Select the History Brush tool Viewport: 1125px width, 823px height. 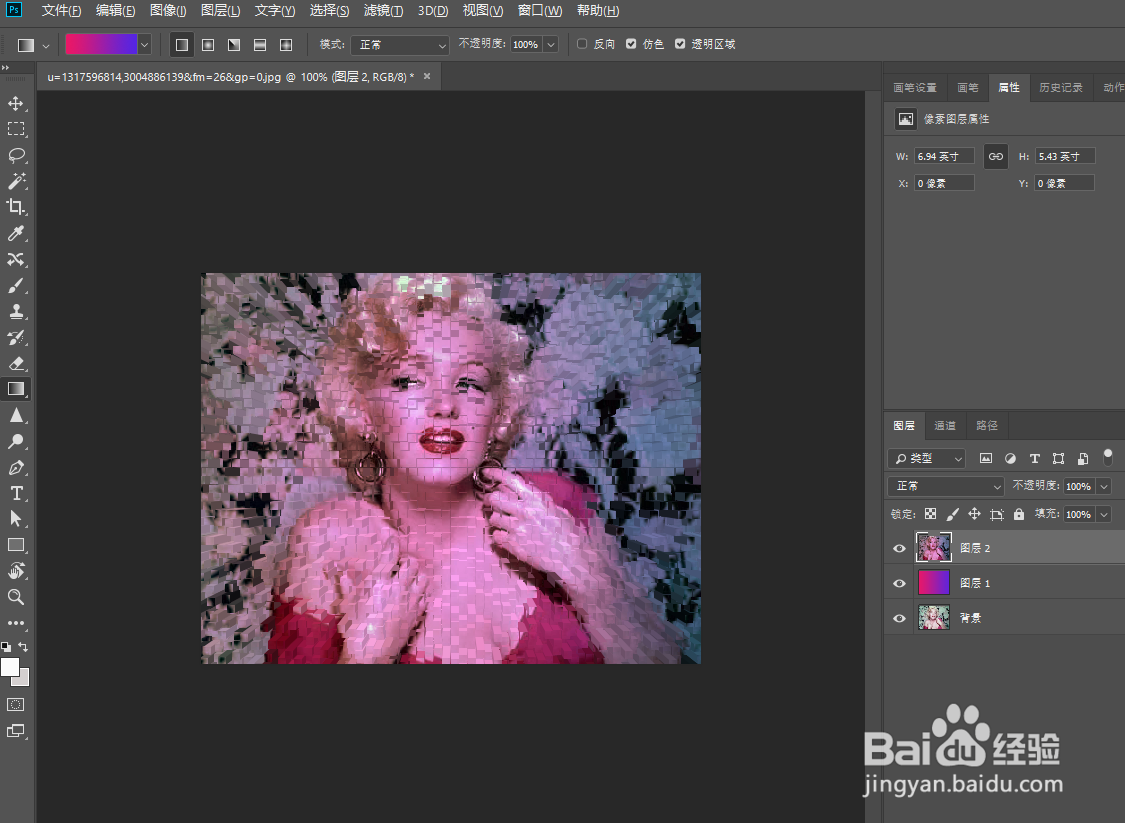(16, 337)
